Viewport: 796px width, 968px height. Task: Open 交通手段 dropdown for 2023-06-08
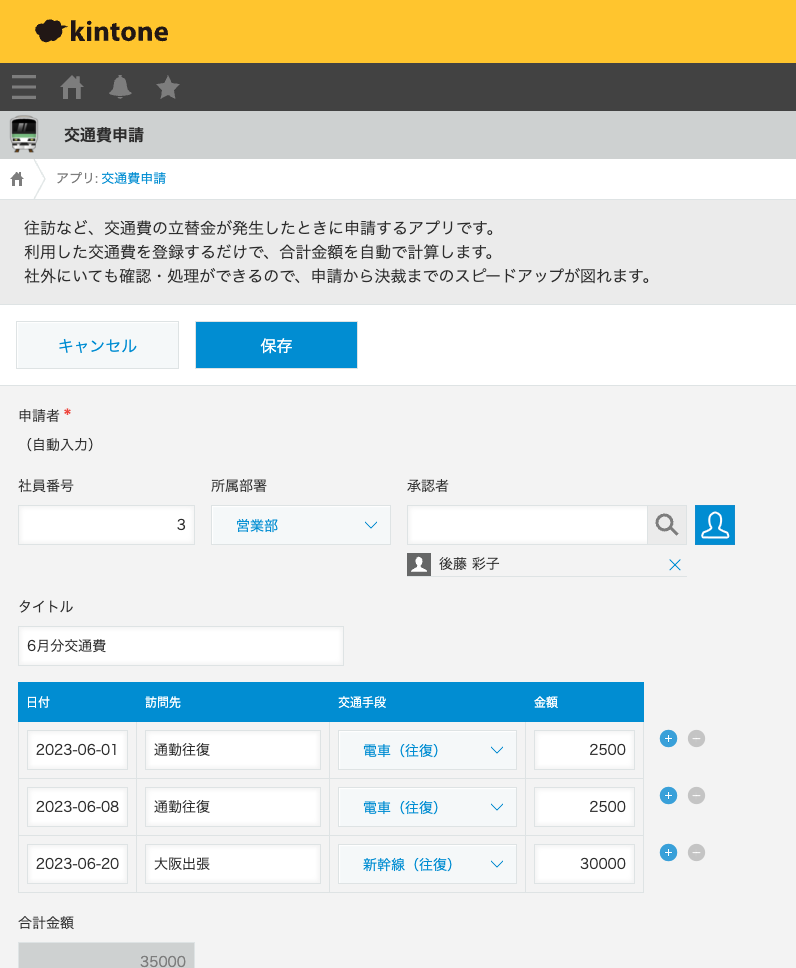point(427,807)
